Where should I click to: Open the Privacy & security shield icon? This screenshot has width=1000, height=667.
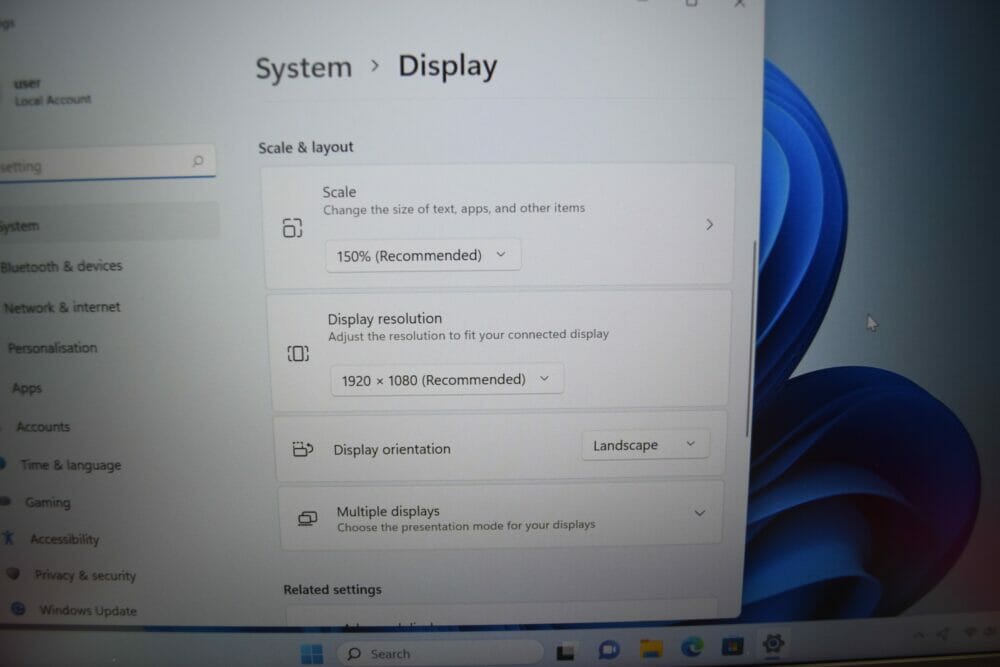[x=13, y=573]
